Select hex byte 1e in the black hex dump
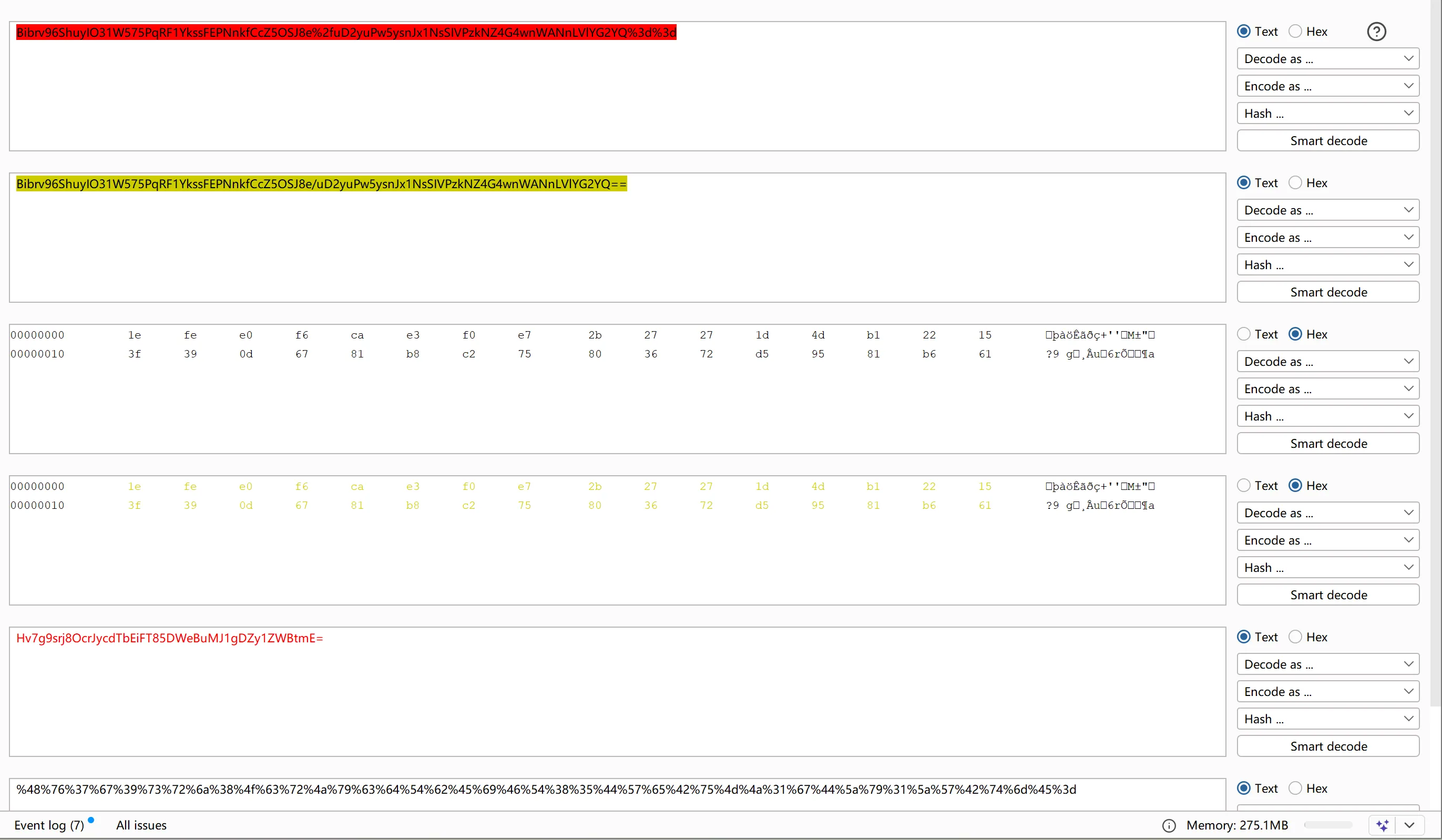Image resolution: width=1442 pixels, height=840 pixels. pos(135,335)
